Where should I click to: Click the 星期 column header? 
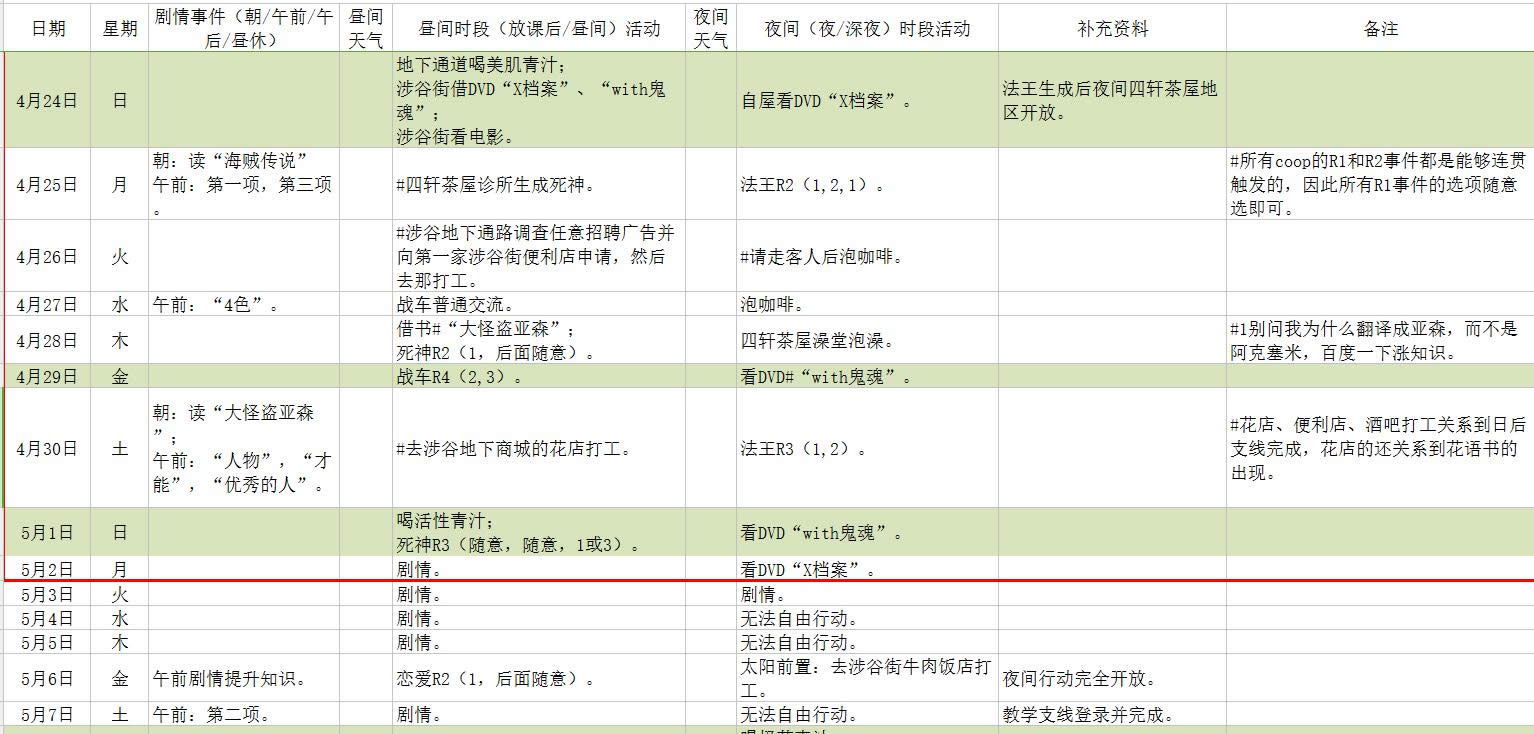[x=118, y=28]
